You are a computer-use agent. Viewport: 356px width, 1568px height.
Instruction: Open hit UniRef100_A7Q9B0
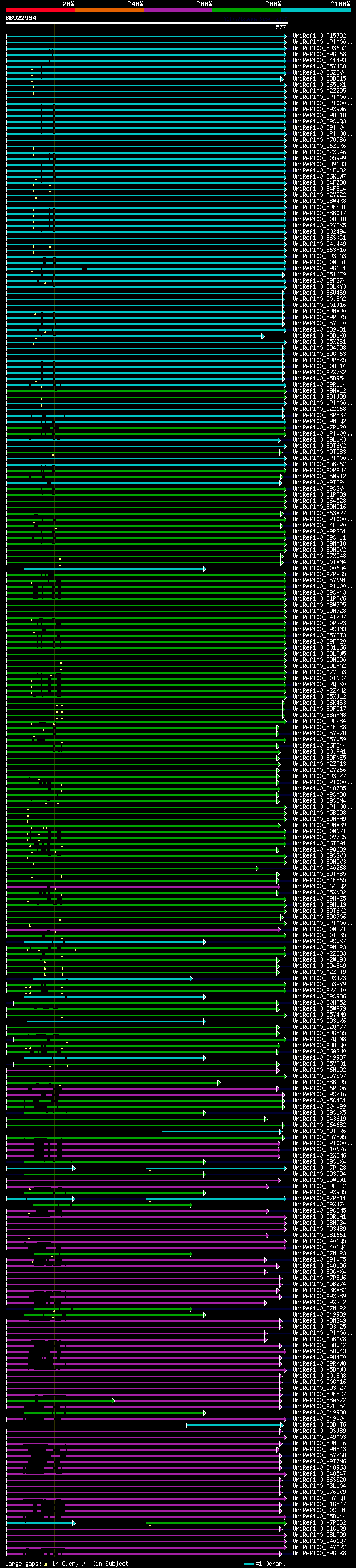(x=319, y=140)
